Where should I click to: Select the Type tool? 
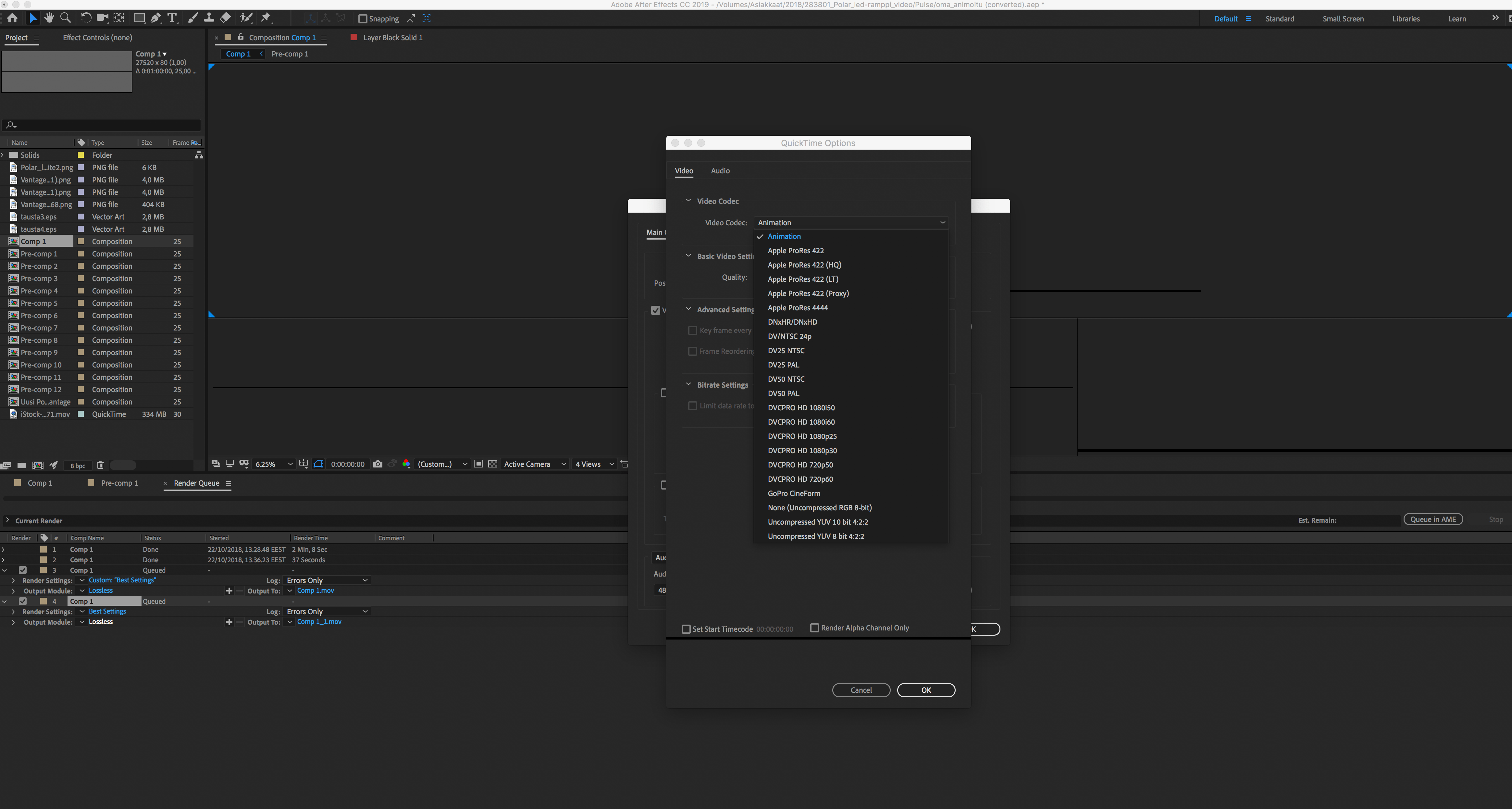172,18
